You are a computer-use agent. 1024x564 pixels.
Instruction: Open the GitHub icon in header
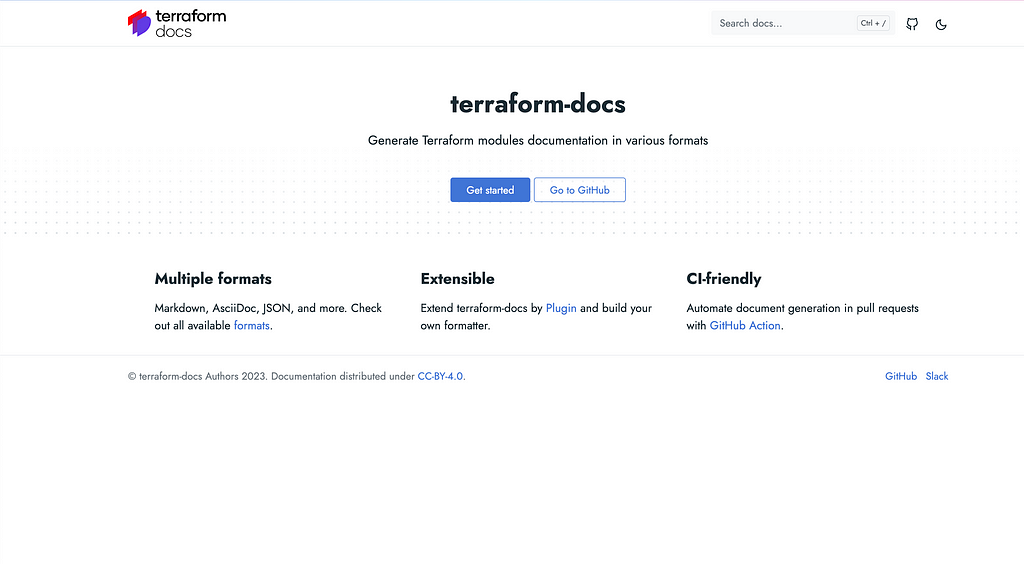(x=912, y=24)
